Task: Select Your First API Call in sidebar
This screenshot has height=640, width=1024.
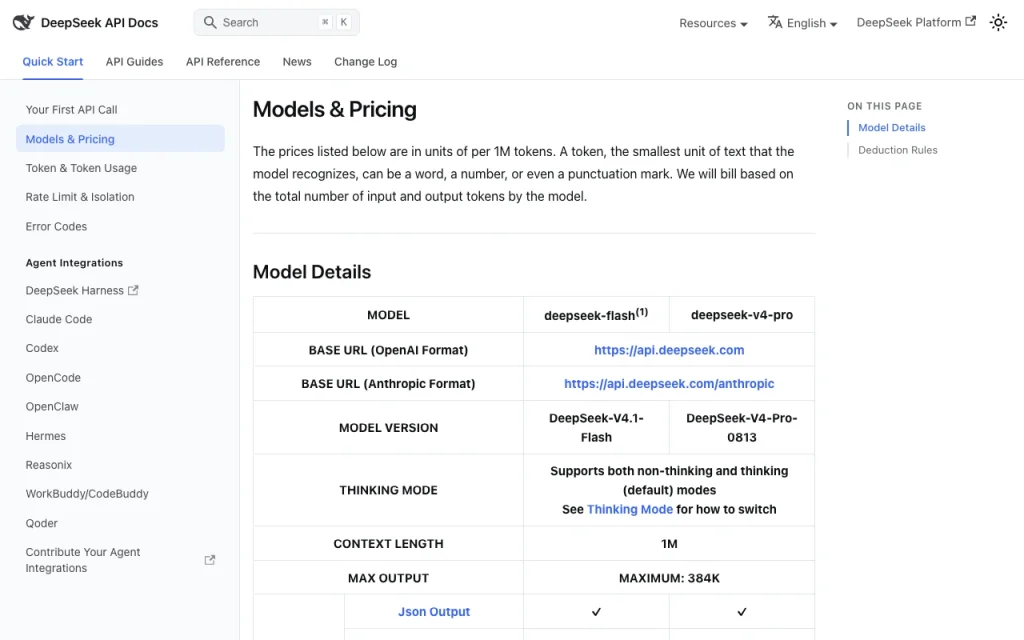Action: pos(120,110)
